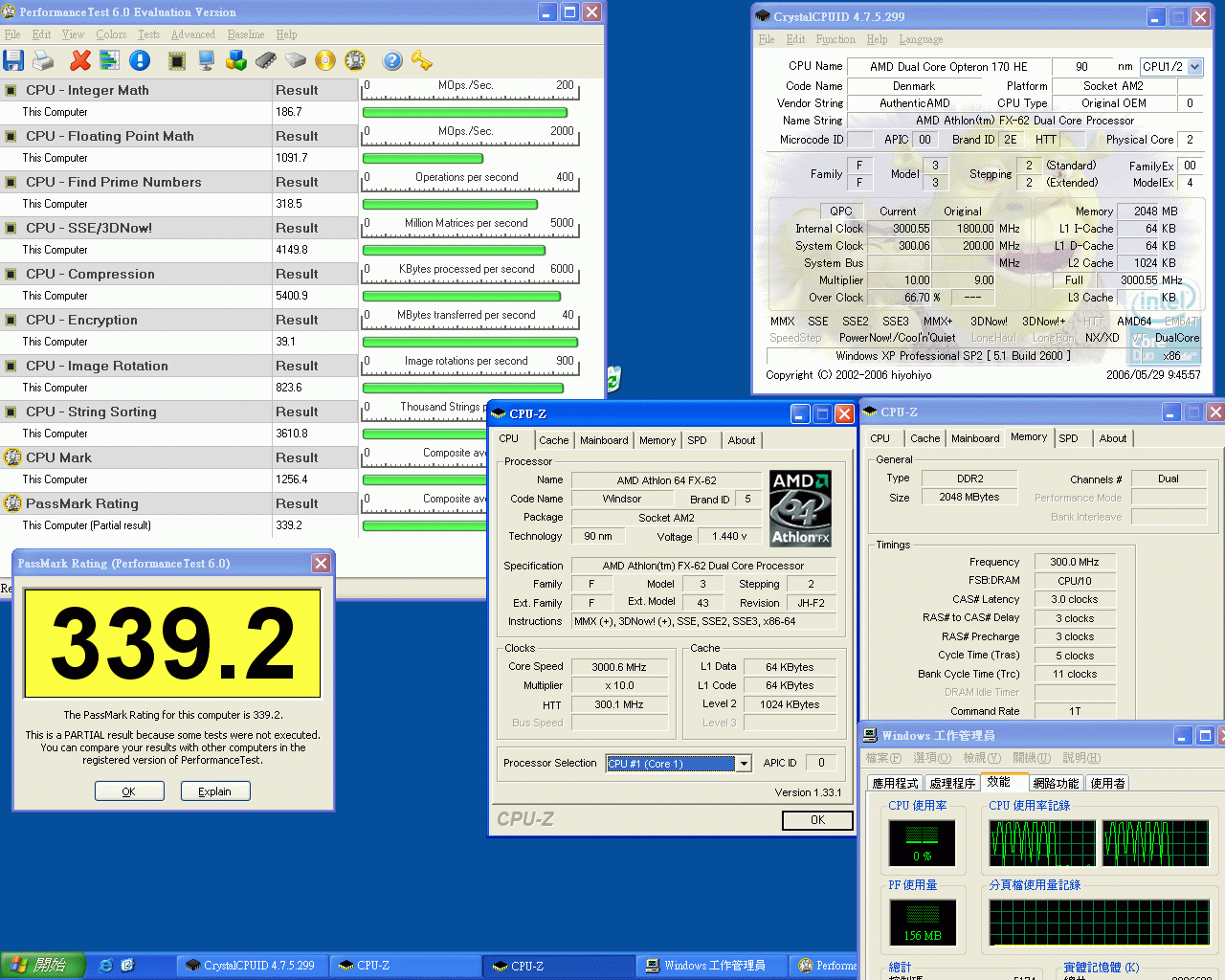
Task: Open the Processor Selection dropdown in CPU-Z
Action: coord(744,763)
